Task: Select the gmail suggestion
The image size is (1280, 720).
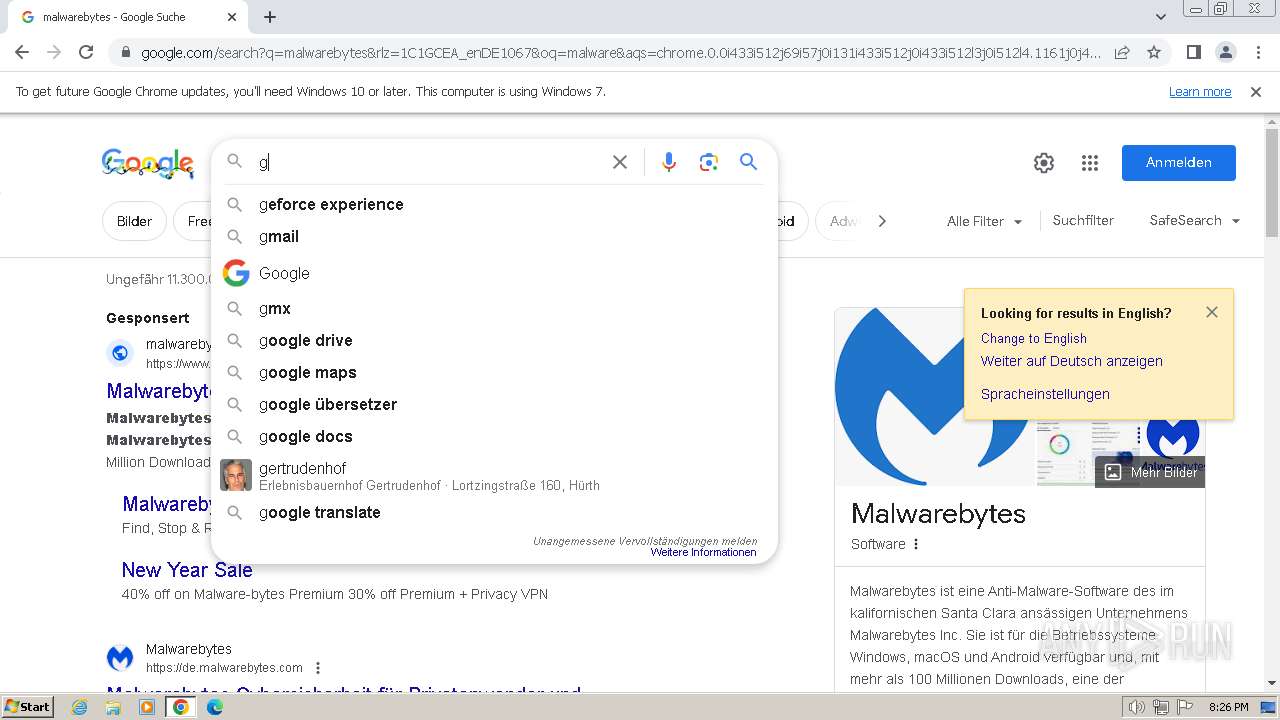Action: [494, 236]
